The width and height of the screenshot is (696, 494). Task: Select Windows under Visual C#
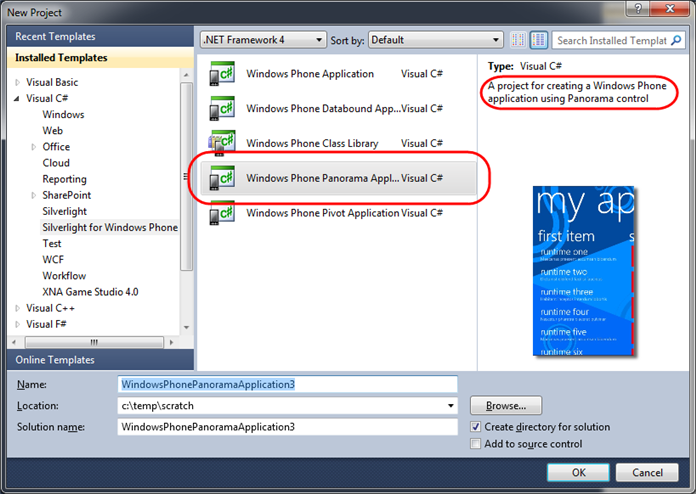[63, 115]
